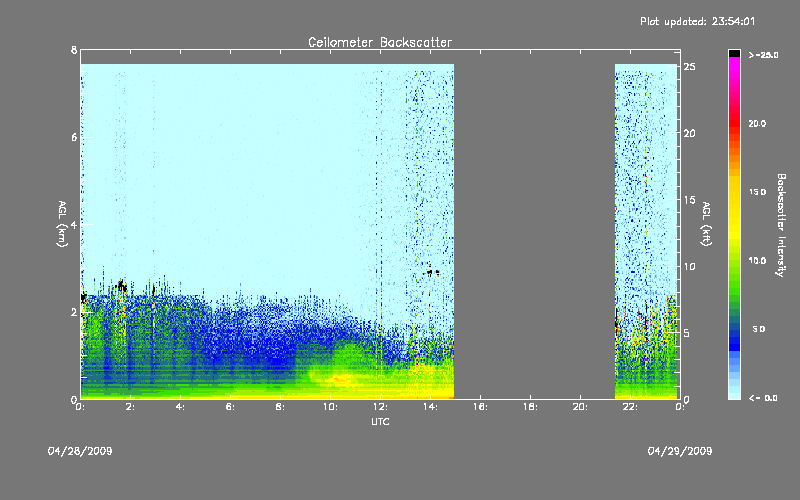The image size is (800, 500).
Task: Click the end date "04/29/2009"
Action: 680,451
